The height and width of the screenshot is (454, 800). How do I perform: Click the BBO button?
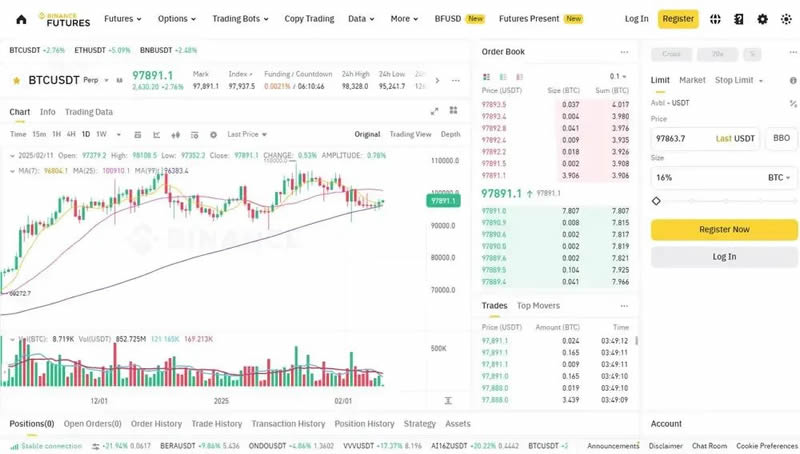[x=781, y=138]
